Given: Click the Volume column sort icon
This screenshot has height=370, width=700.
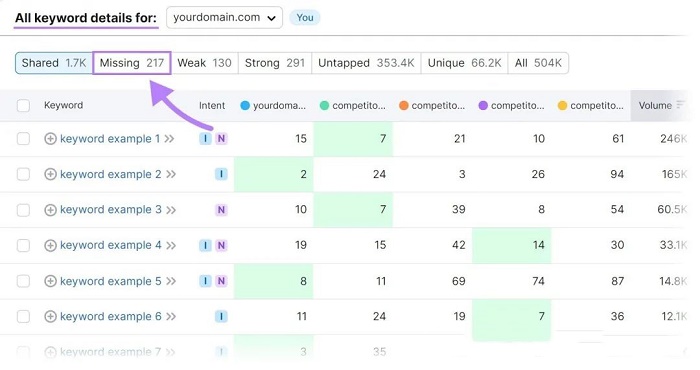Looking at the screenshot, I should tap(680, 105).
